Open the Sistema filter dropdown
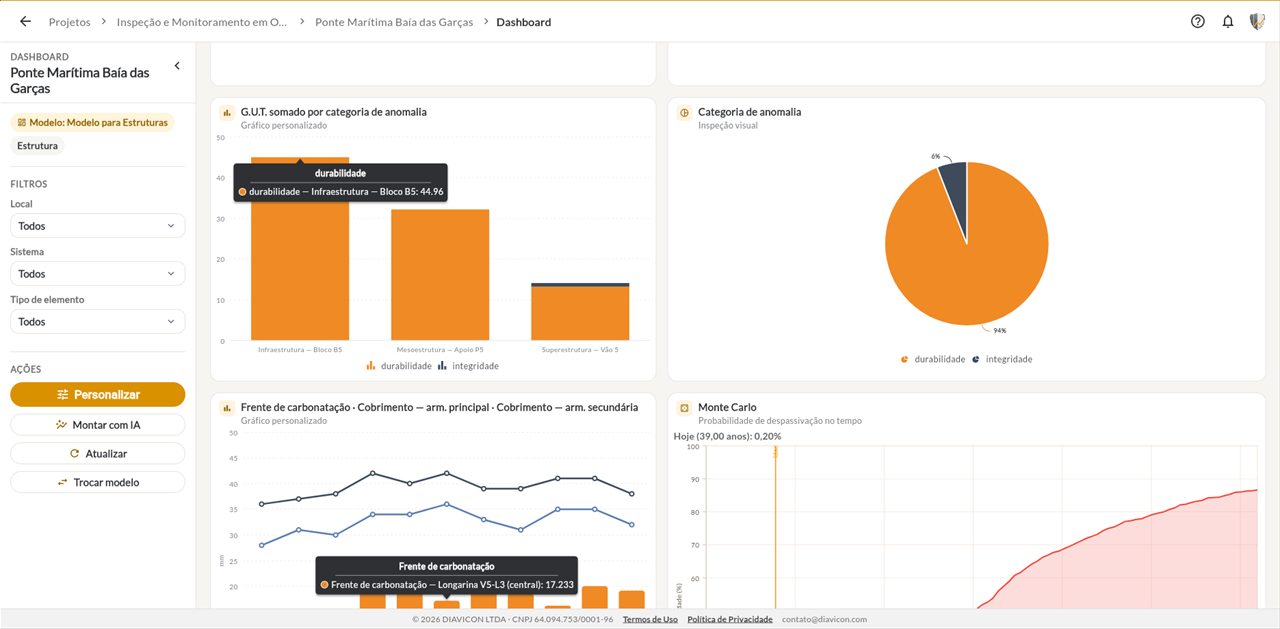This screenshot has height=629, width=1280. point(97,274)
